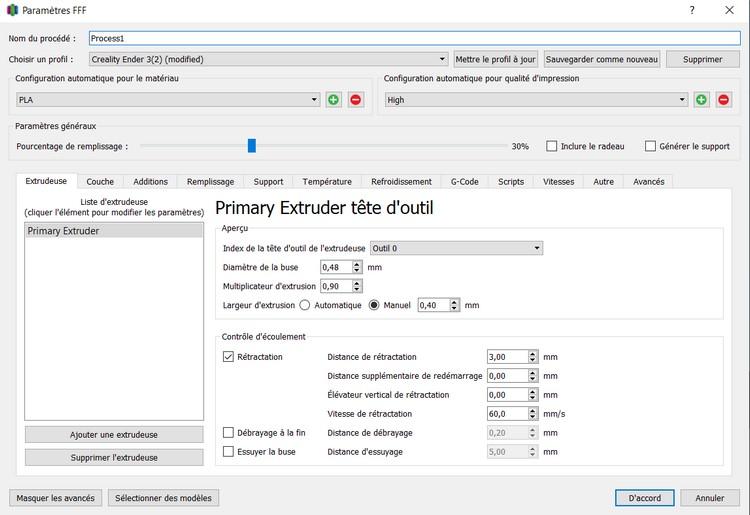Switch to the Support tab
Viewport: 750px width, 515px height.
coord(268,182)
